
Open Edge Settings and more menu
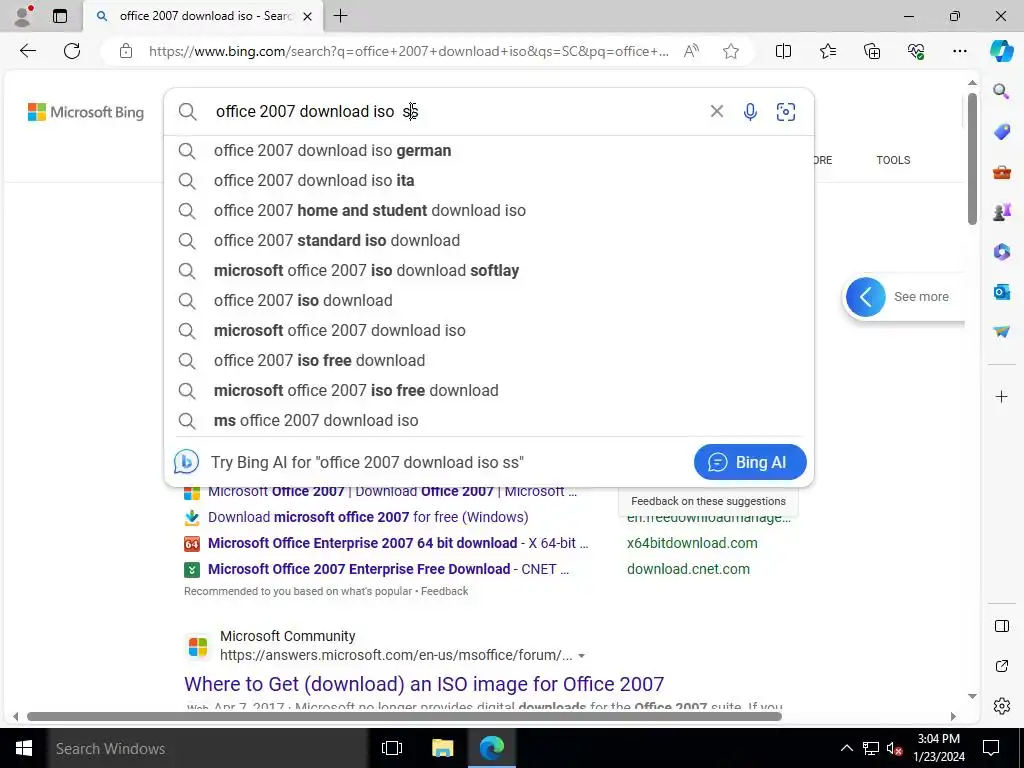click(959, 51)
